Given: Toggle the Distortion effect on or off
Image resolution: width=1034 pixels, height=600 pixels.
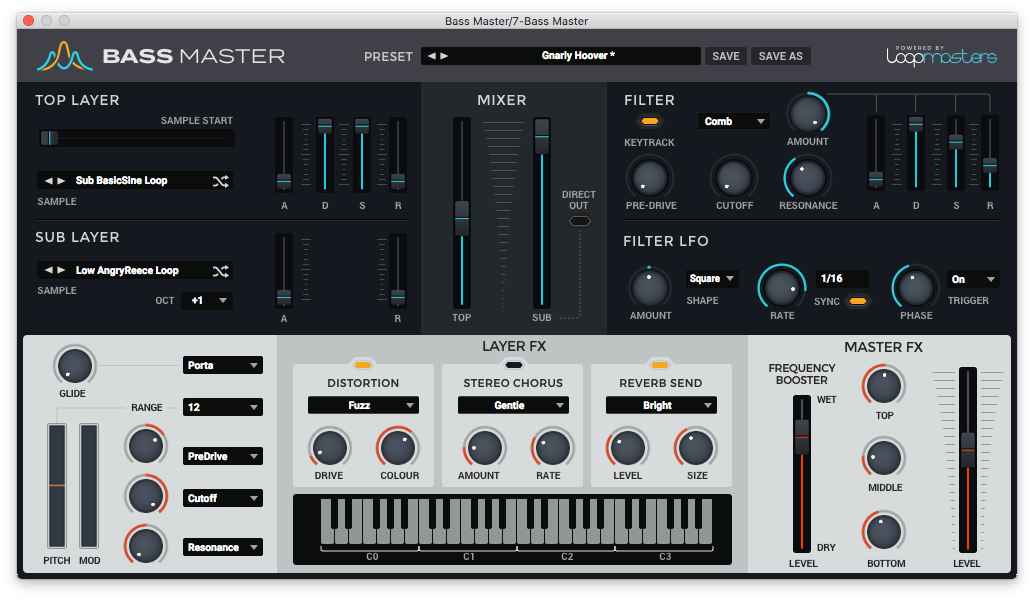Looking at the screenshot, I should (363, 364).
